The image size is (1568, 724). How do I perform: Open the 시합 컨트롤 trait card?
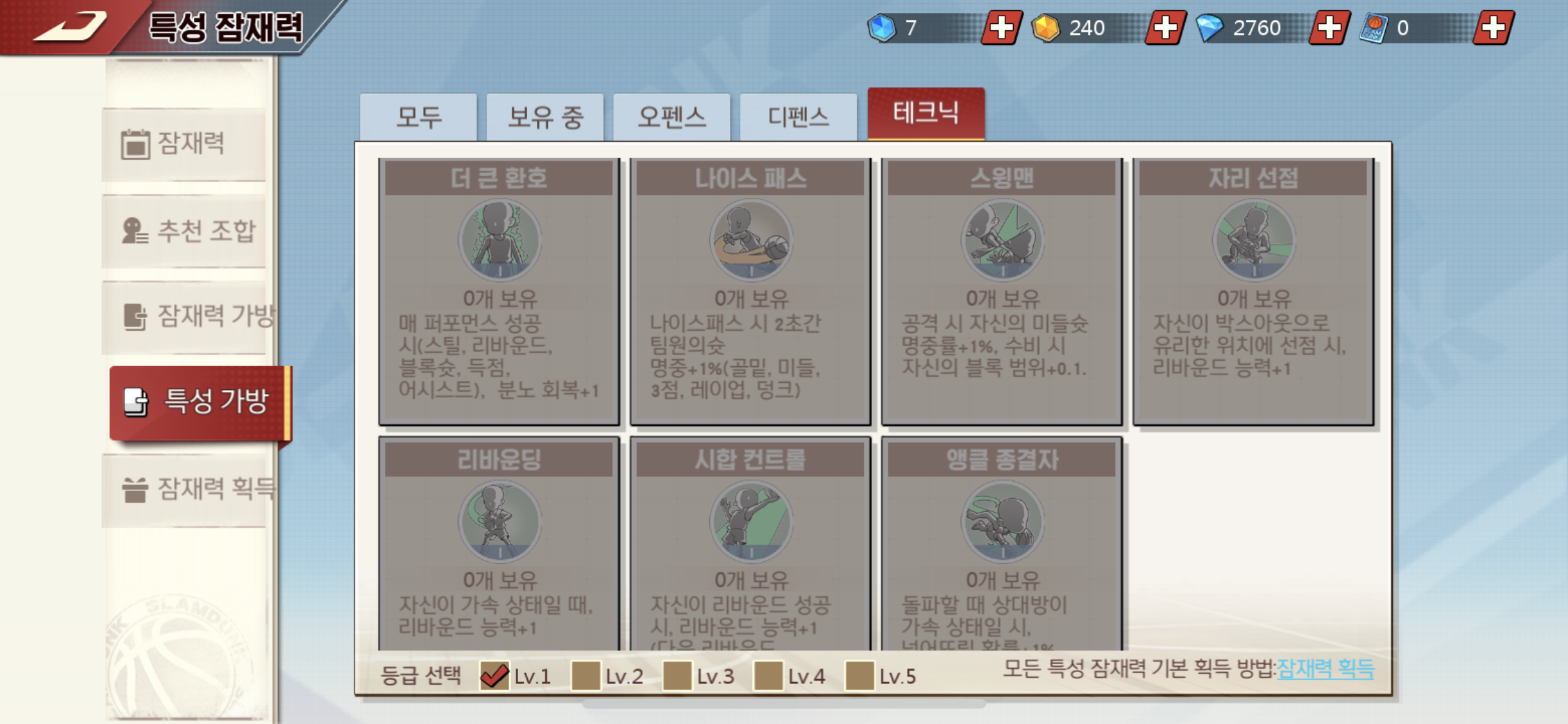[751, 544]
